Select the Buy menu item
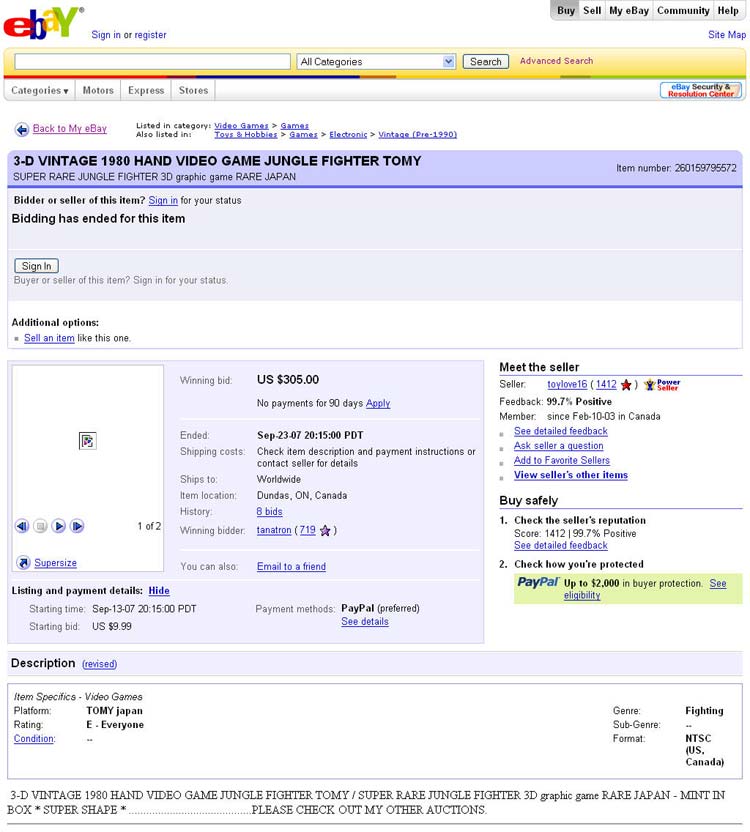750x832 pixels. point(566,11)
